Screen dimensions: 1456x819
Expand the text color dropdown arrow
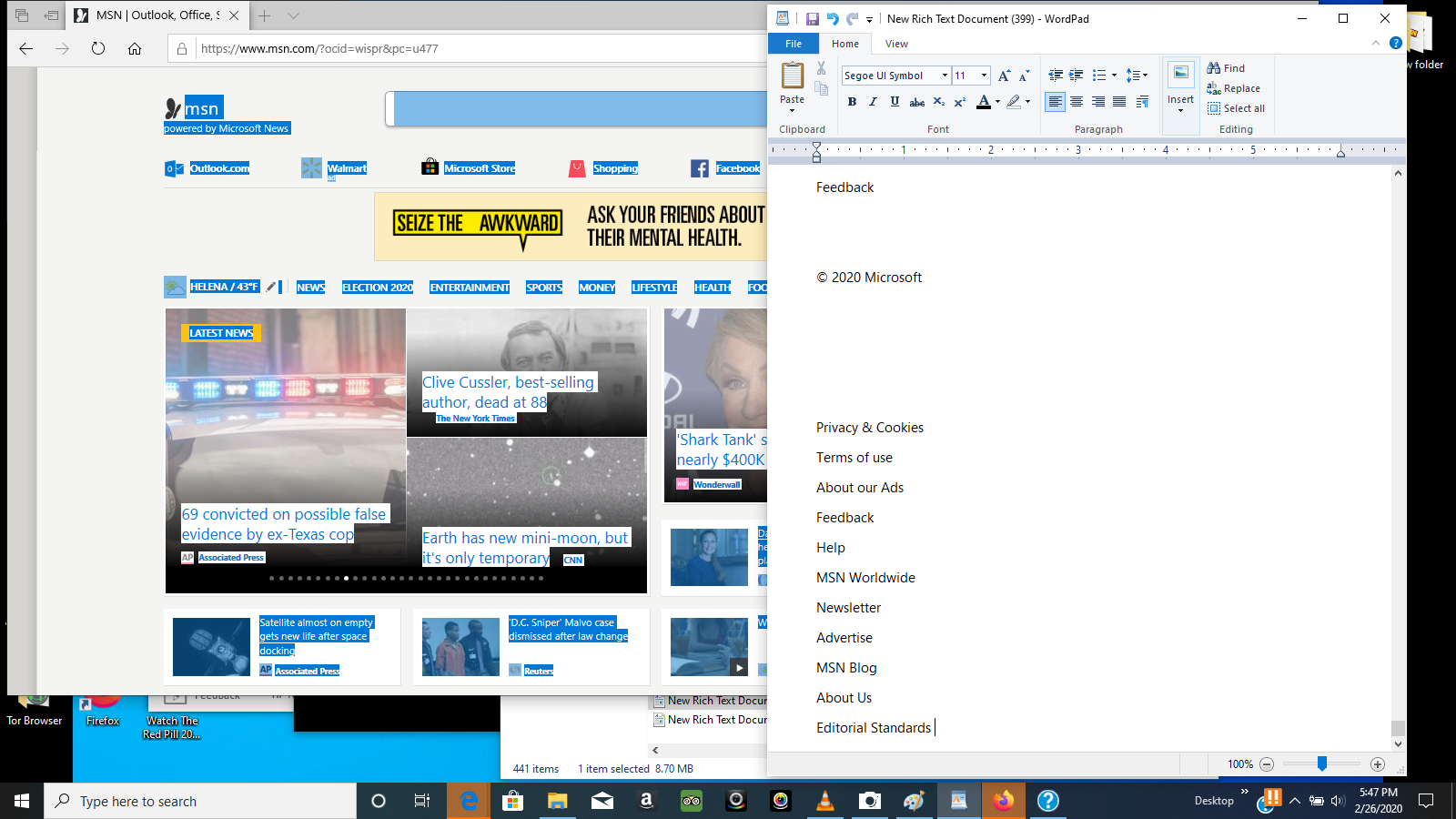997,102
